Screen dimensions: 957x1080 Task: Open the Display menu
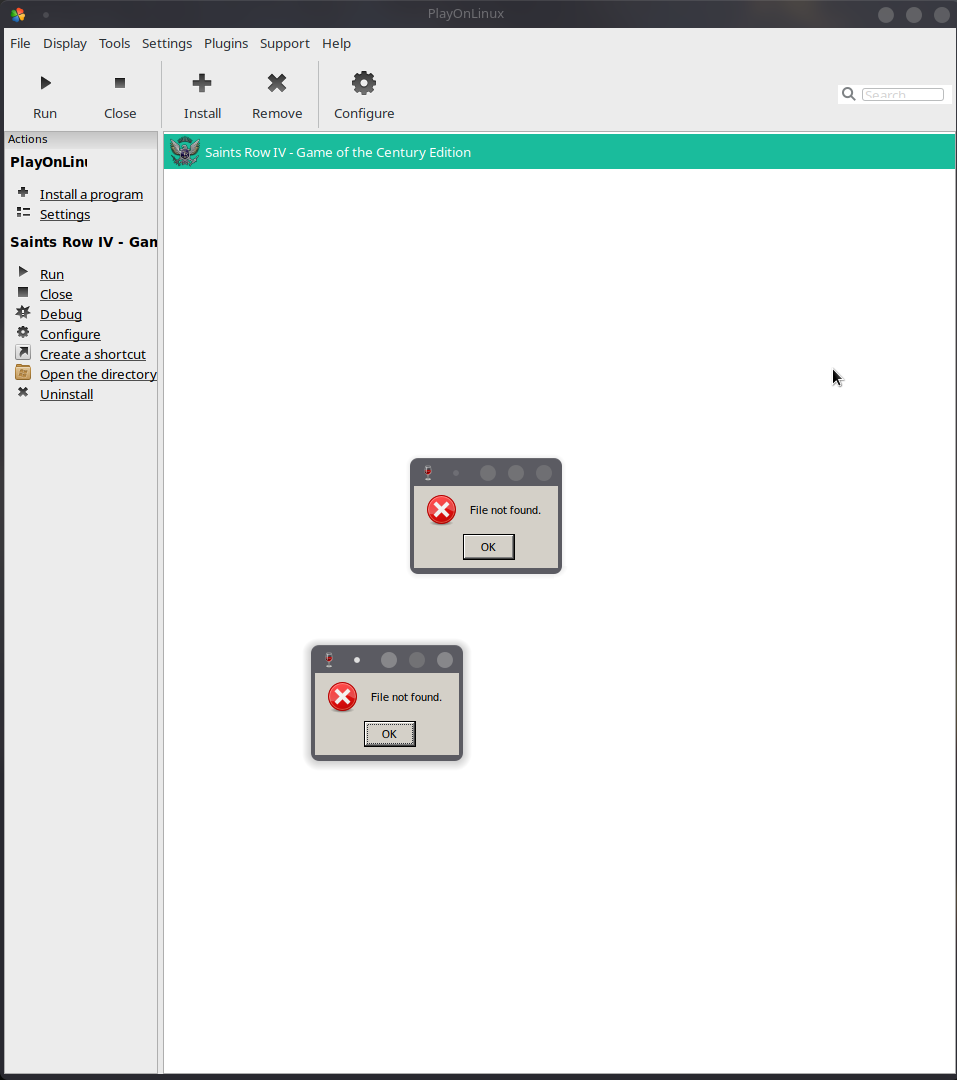click(65, 43)
